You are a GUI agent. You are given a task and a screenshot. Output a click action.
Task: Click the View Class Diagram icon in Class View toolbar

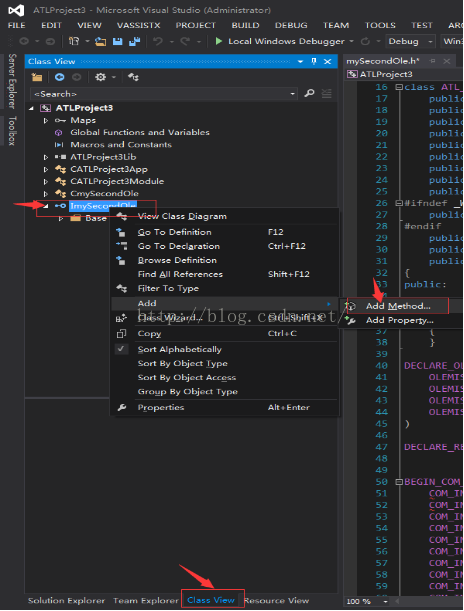click(x=133, y=77)
